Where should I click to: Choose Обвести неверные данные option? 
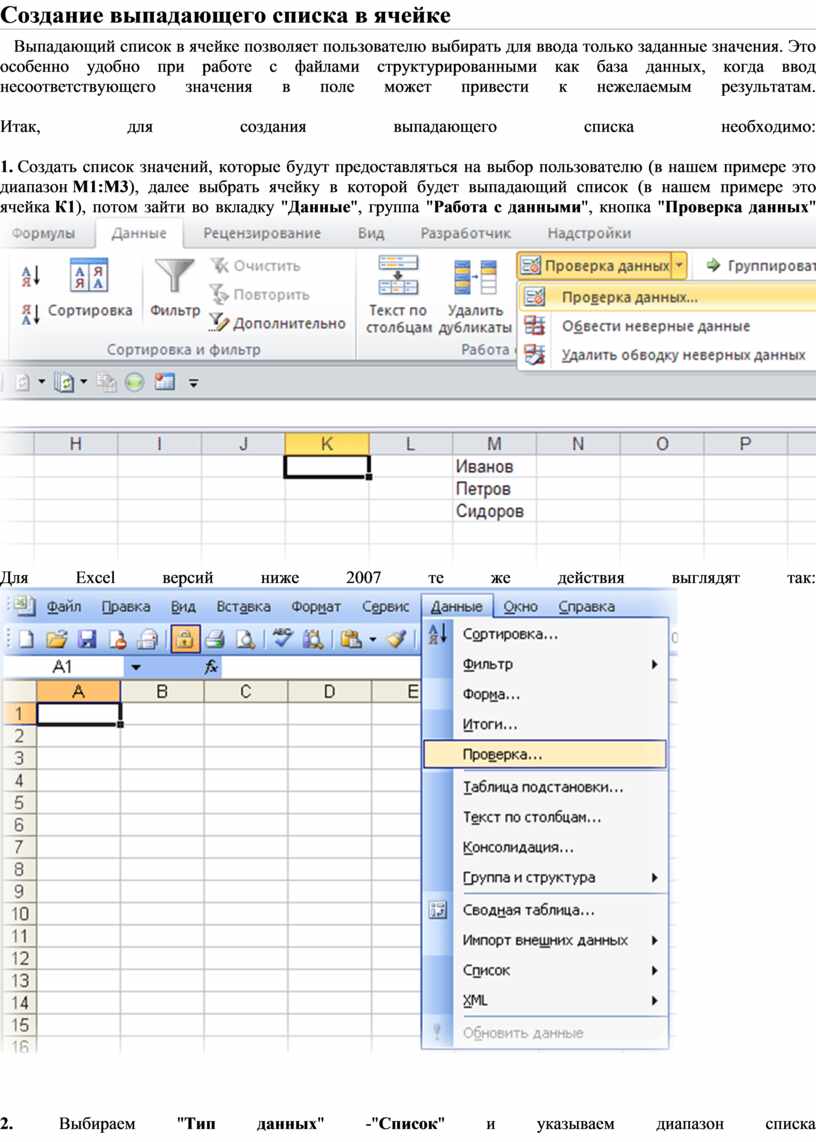(x=668, y=326)
